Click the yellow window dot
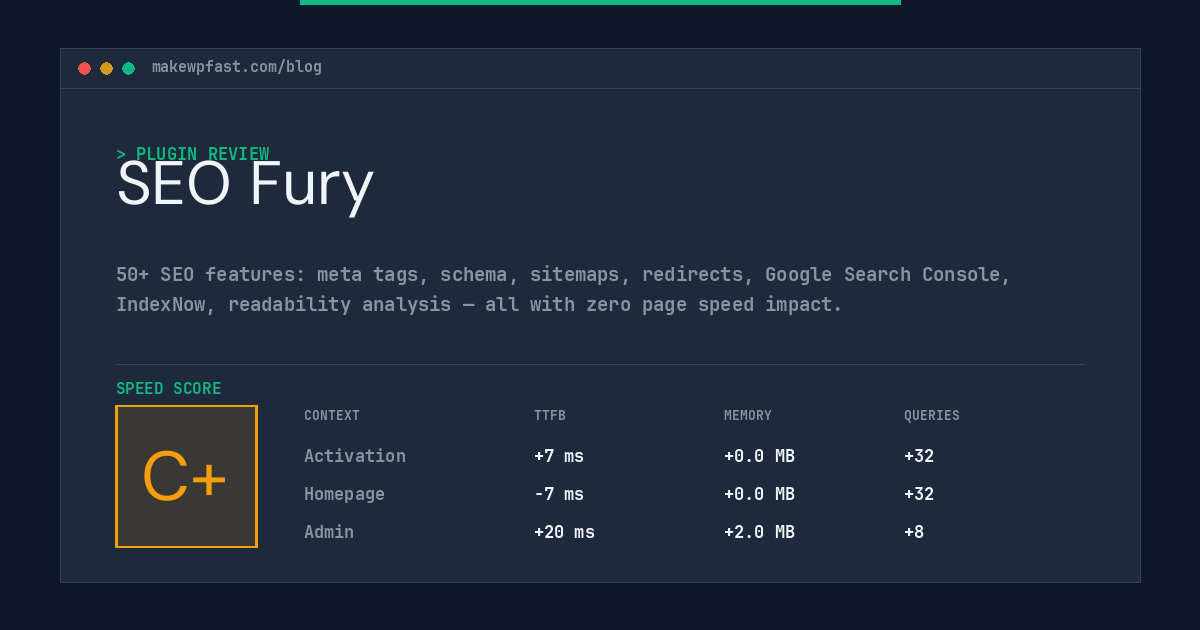The width and height of the screenshot is (1200, 630). [106, 68]
